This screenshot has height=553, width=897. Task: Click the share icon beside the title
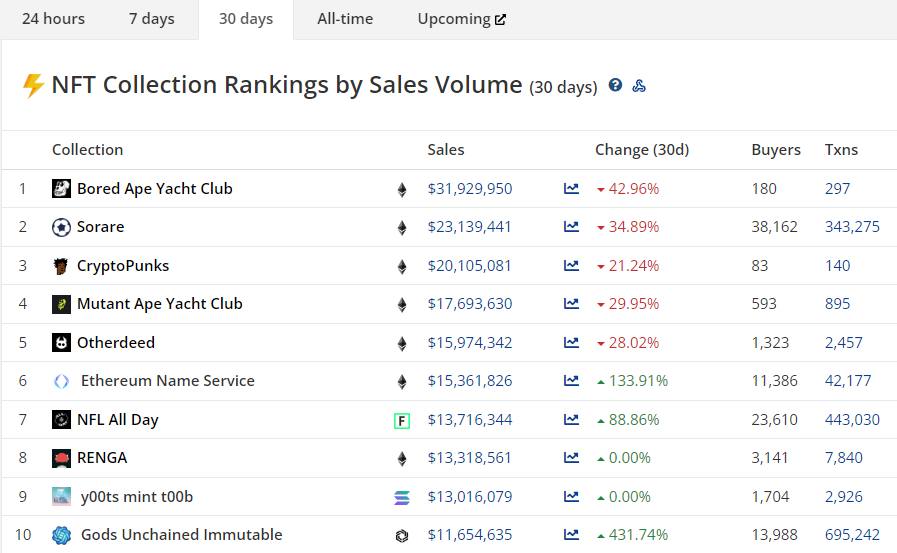[x=639, y=86]
